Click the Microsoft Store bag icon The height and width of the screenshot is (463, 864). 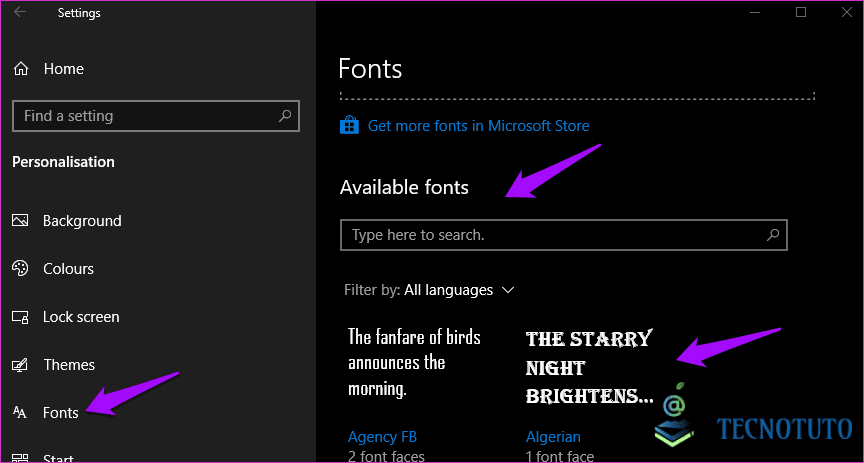(349, 126)
